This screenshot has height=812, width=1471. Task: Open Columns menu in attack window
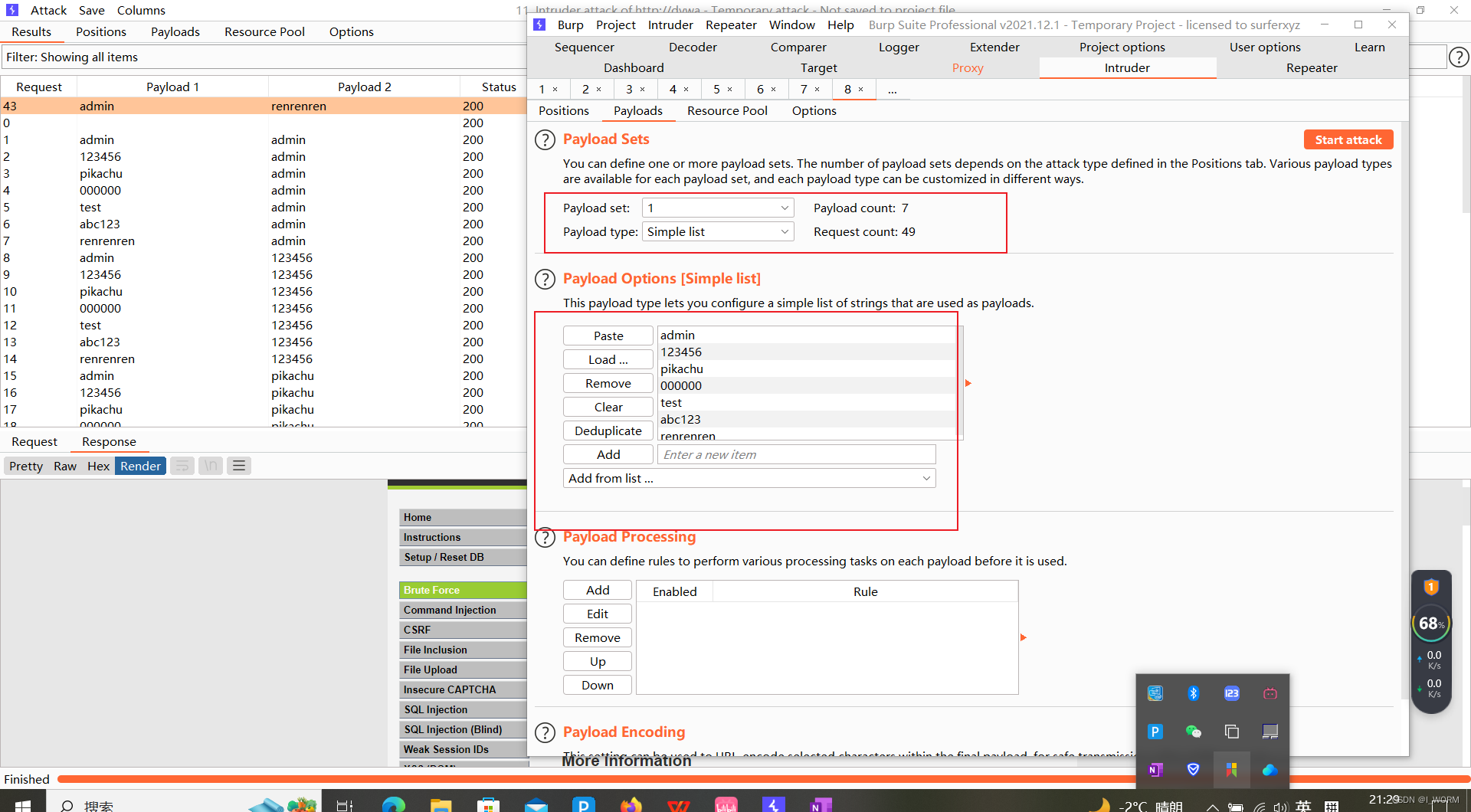coord(141,11)
